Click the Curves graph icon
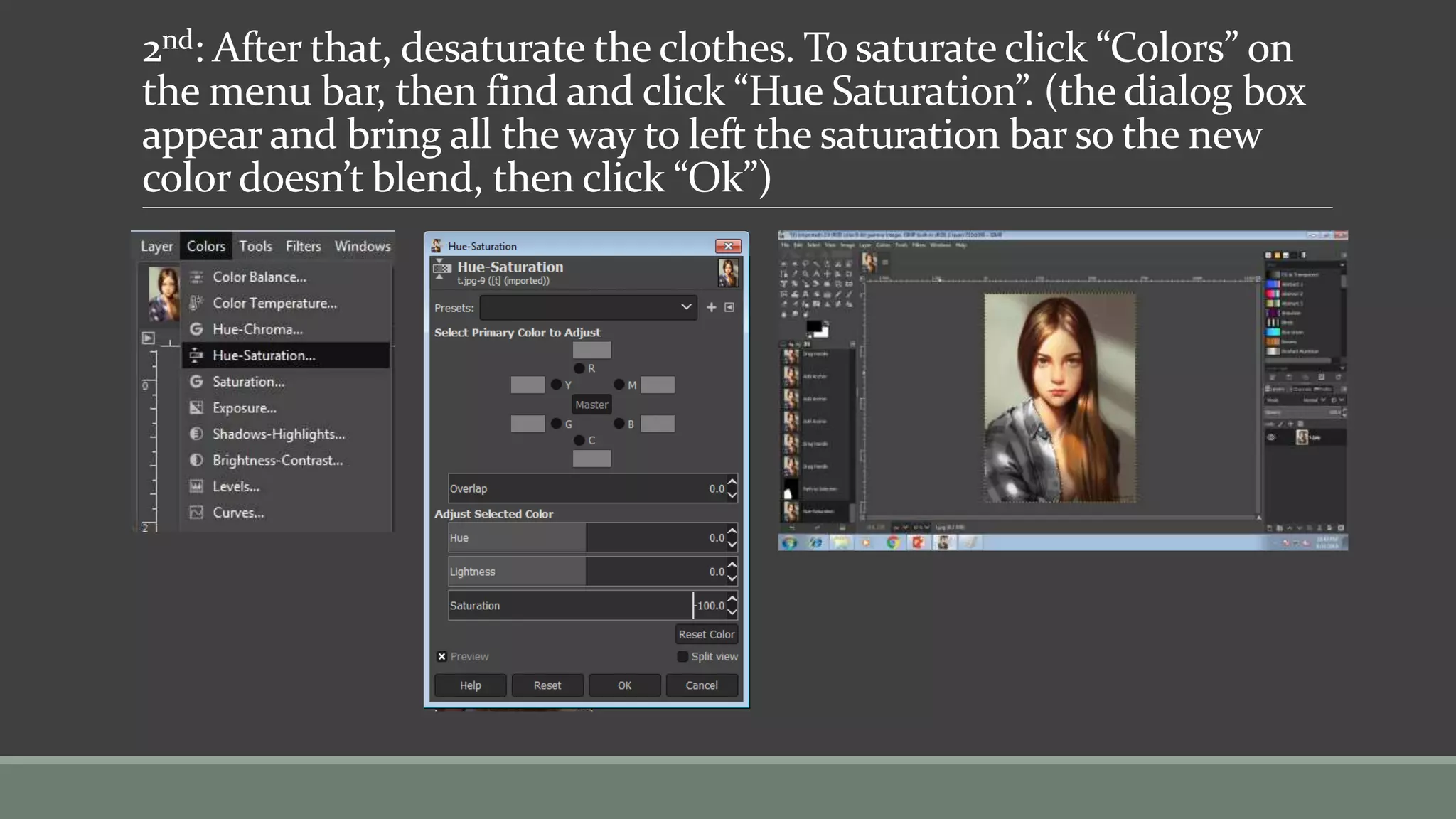This screenshot has width=1456, height=819. pos(197,513)
